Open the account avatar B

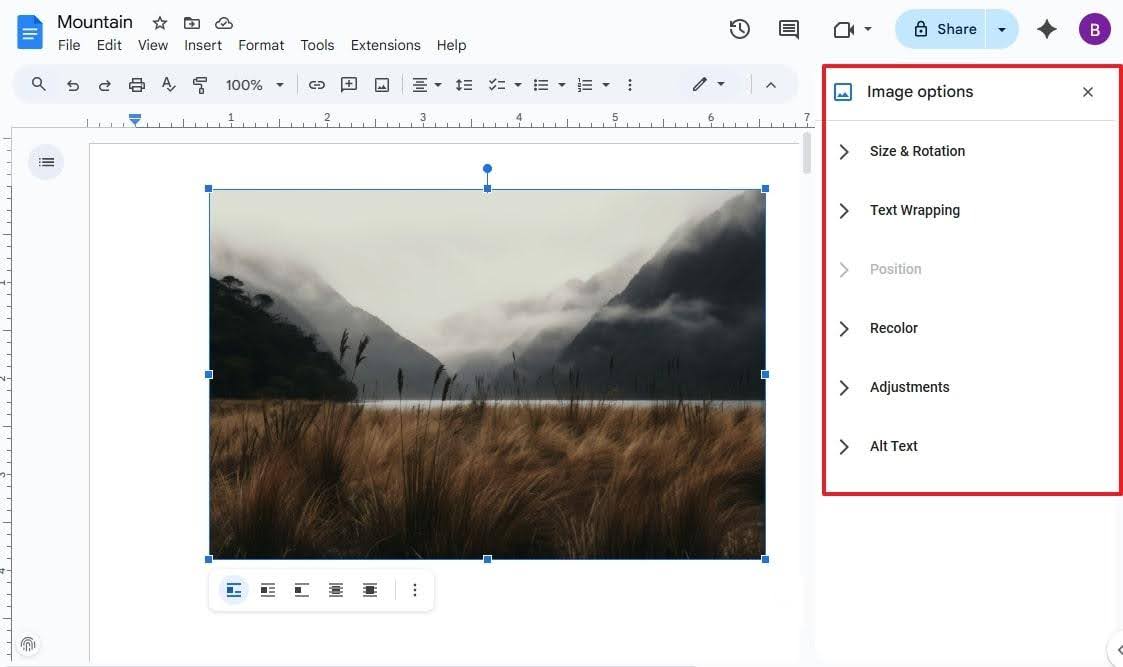(1094, 29)
